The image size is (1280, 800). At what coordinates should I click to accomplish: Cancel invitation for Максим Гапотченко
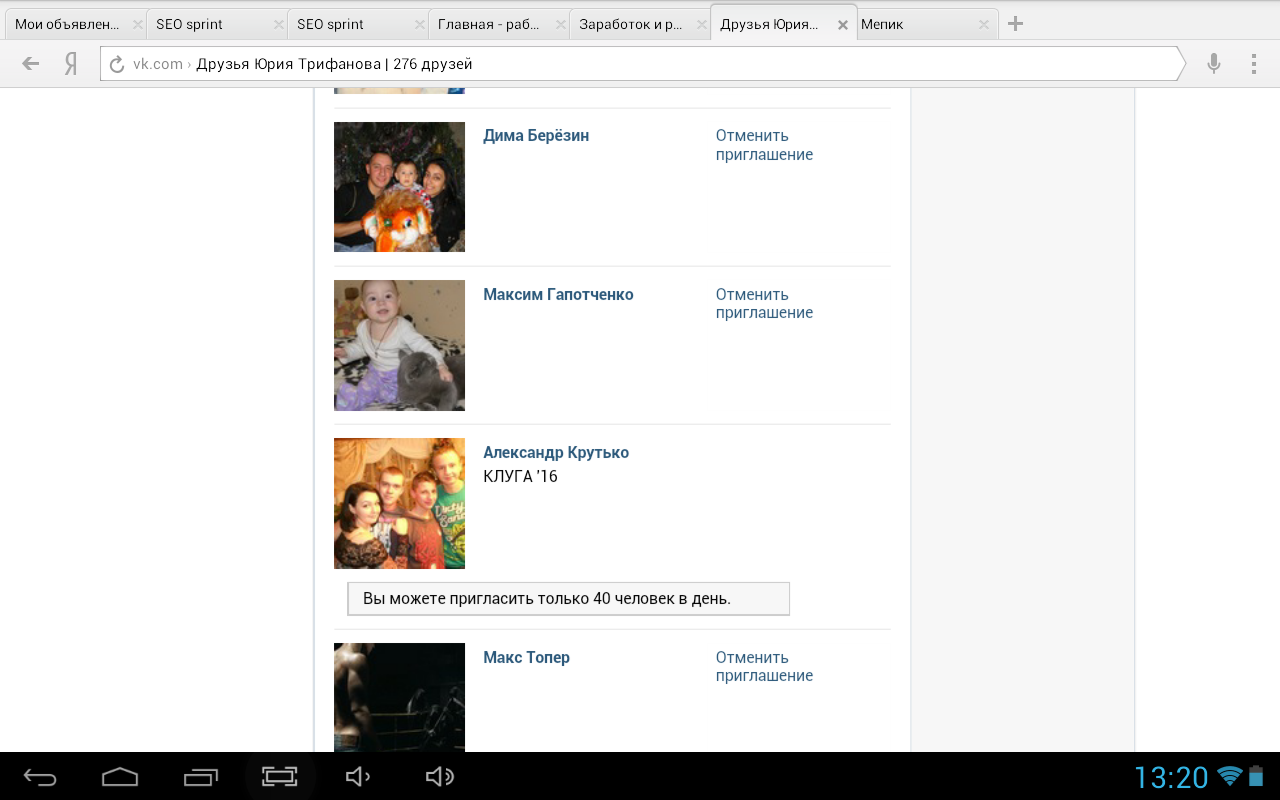coord(764,304)
